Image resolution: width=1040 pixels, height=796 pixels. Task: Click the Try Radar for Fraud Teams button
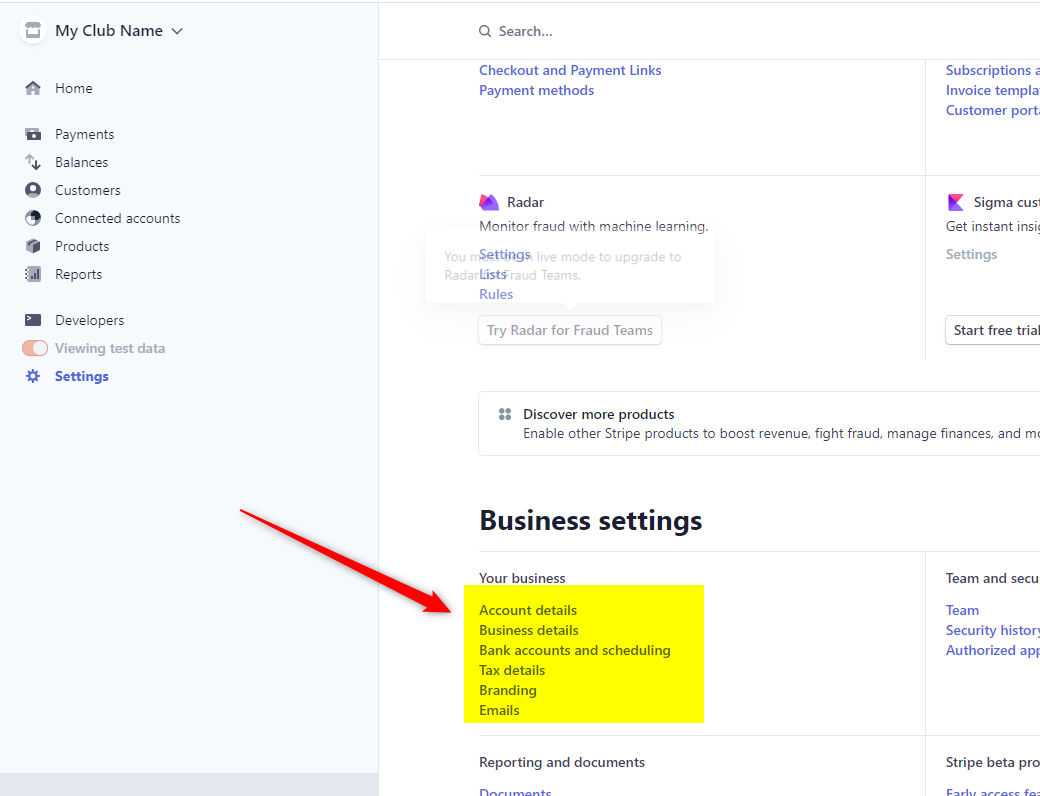(x=570, y=330)
